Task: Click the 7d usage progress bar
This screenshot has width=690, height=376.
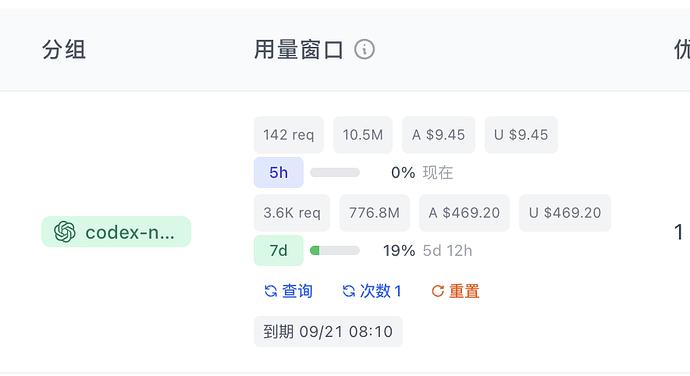Action: click(335, 251)
